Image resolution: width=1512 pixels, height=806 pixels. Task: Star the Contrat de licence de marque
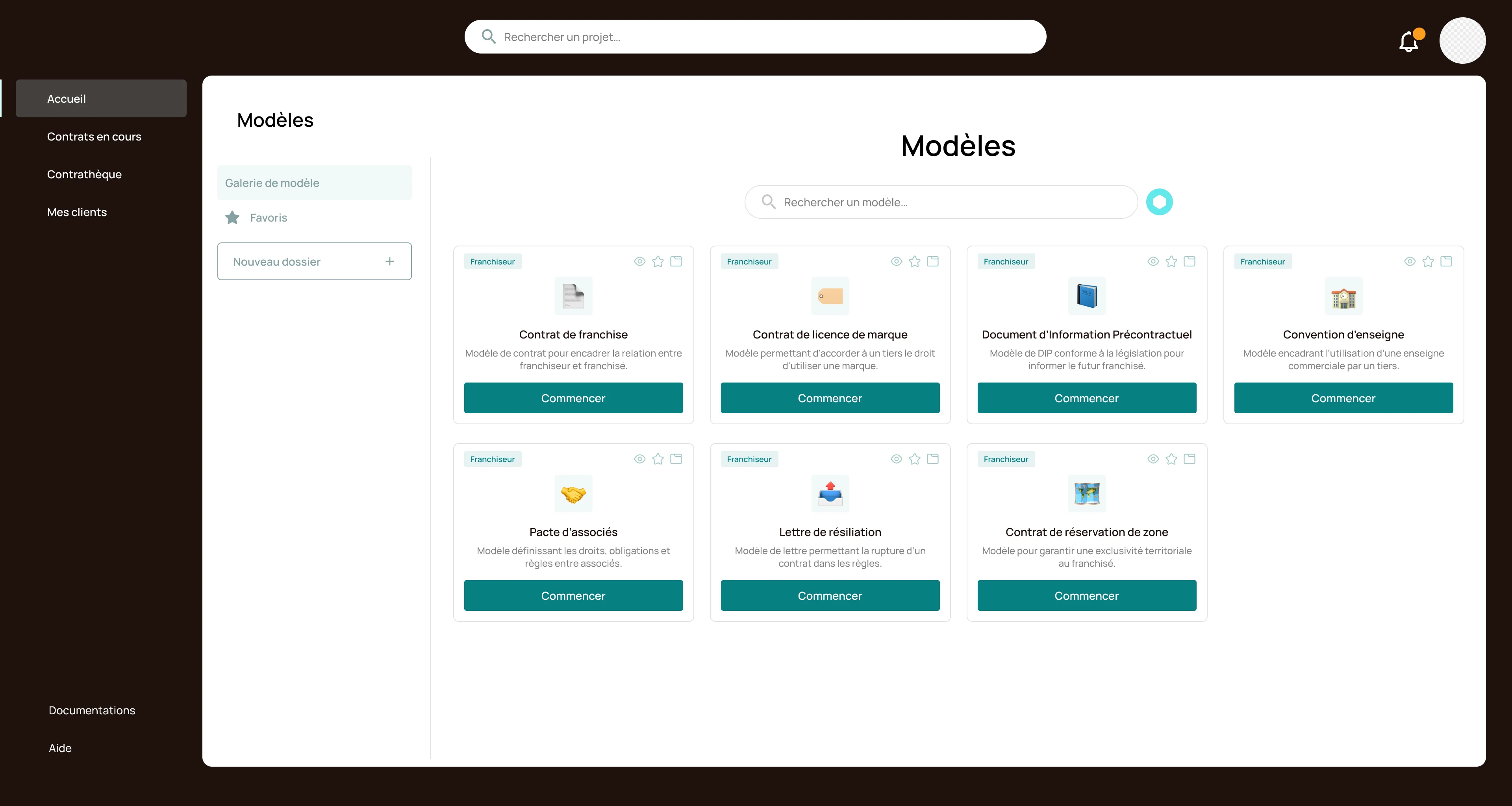914,262
